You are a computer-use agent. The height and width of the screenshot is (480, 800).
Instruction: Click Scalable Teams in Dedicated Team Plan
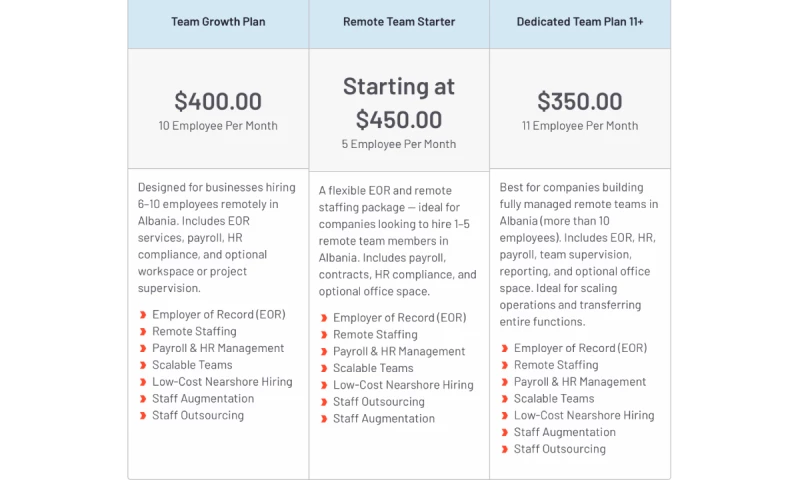[554, 399]
